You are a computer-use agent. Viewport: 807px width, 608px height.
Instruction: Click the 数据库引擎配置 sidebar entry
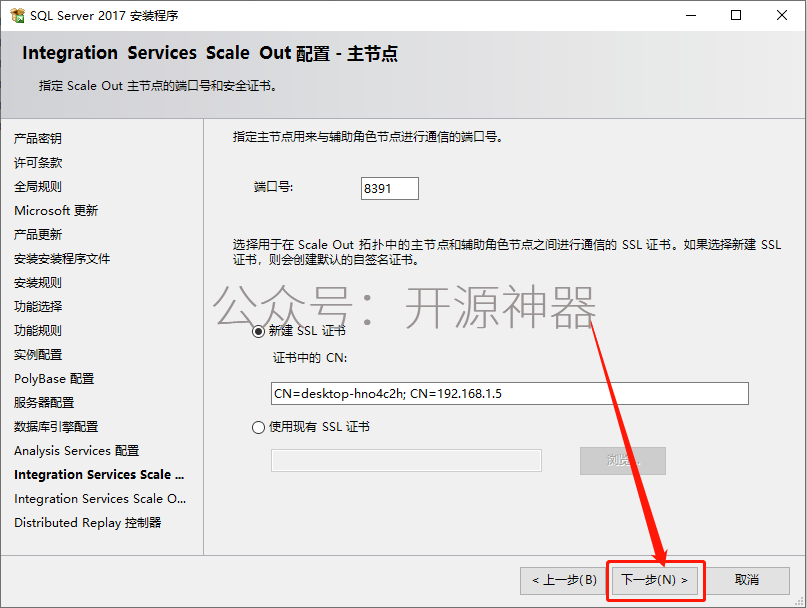coord(56,427)
